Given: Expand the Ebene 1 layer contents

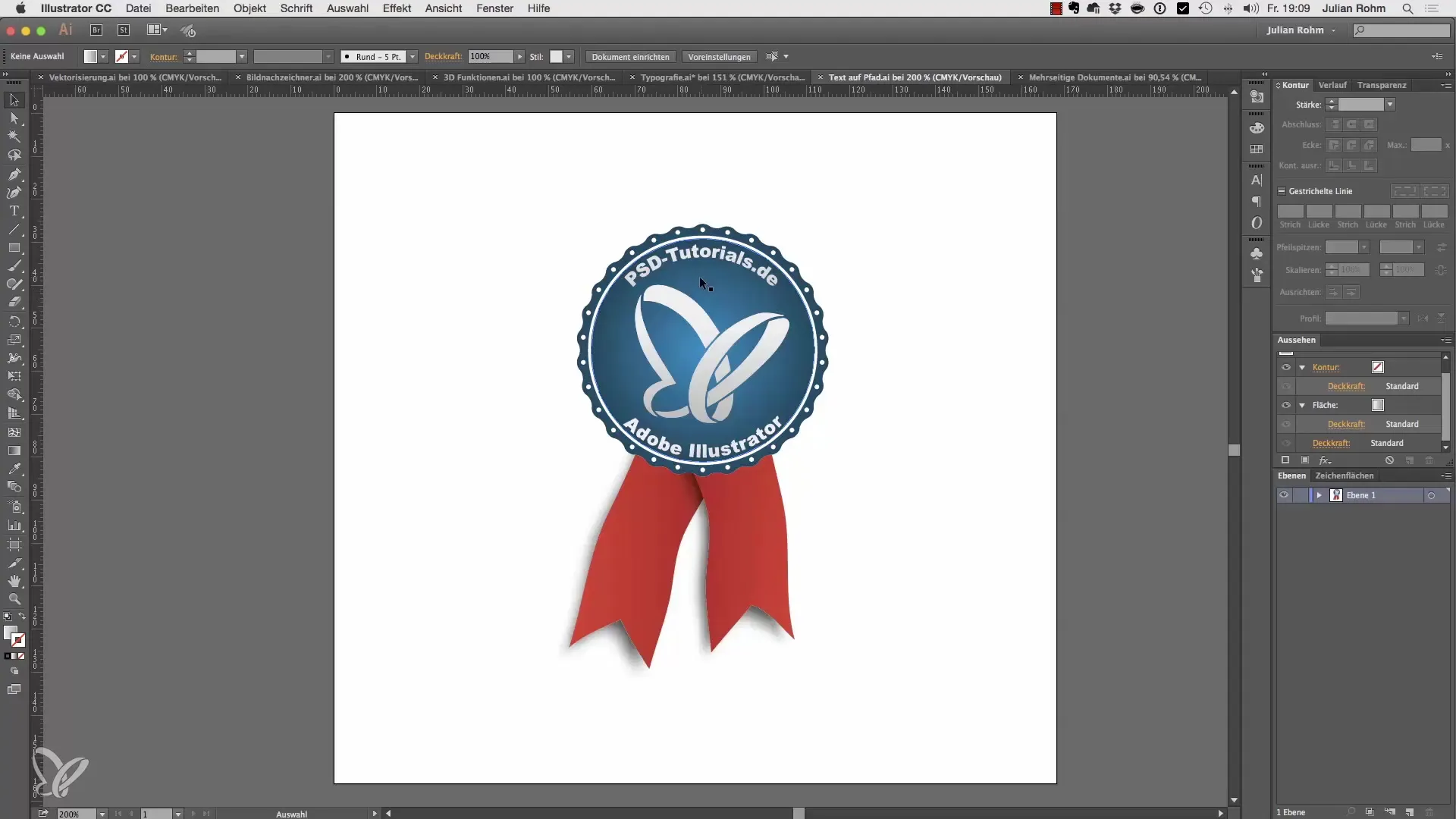Looking at the screenshot, I should tap(1319, 495).
